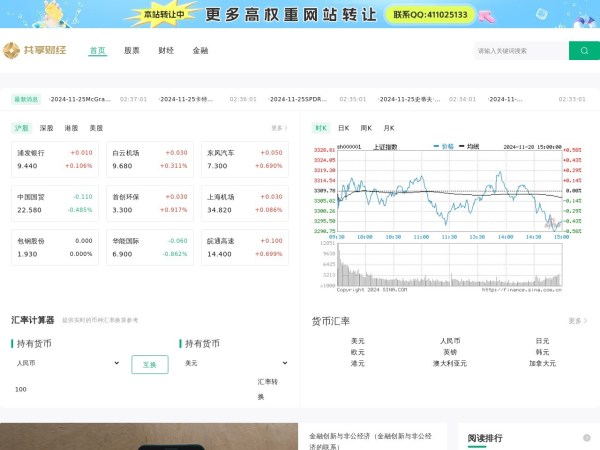Go to the 金融 navigation item

click(x=200, y=50)
